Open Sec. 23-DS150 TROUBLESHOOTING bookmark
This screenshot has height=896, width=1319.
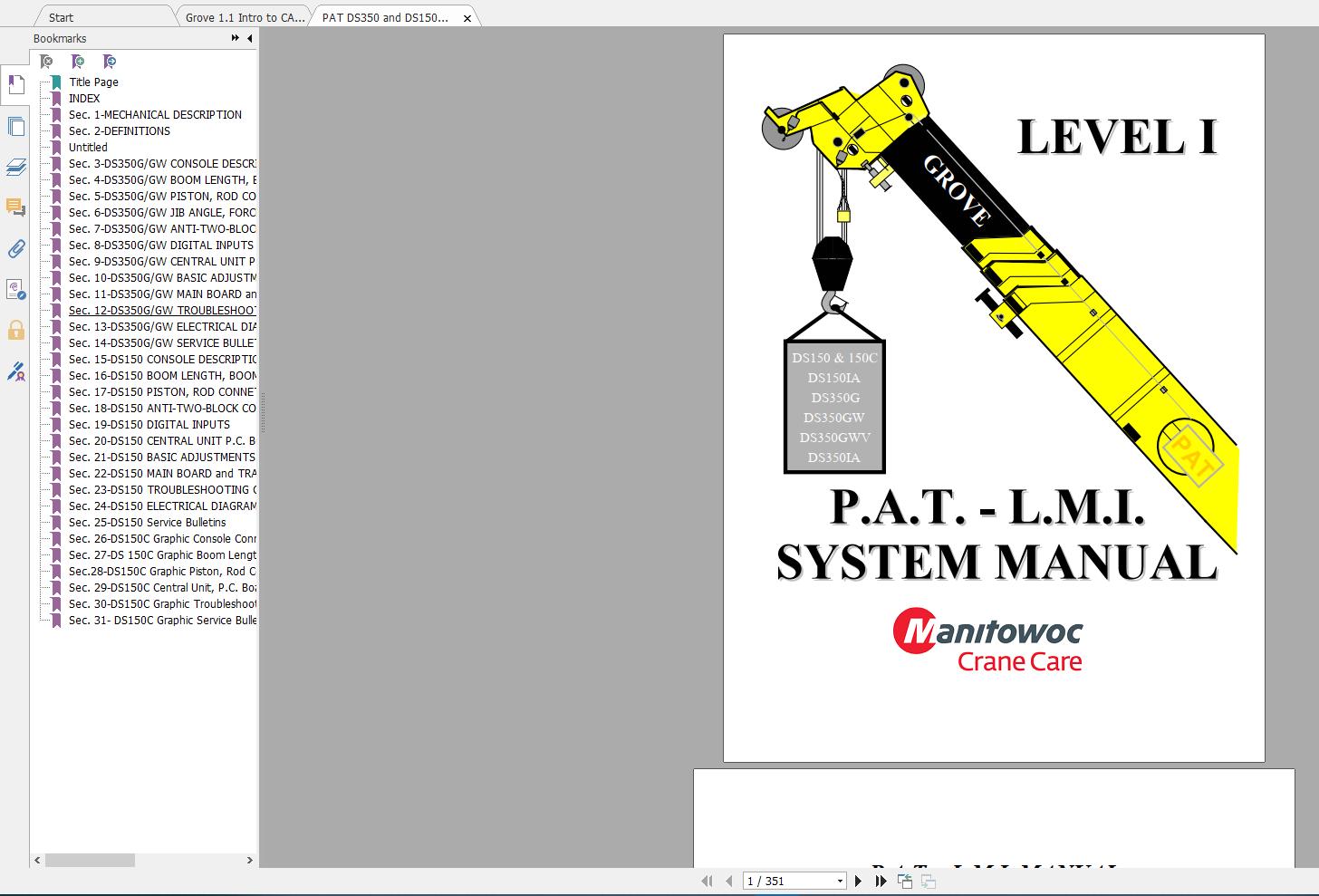point(162,489)
